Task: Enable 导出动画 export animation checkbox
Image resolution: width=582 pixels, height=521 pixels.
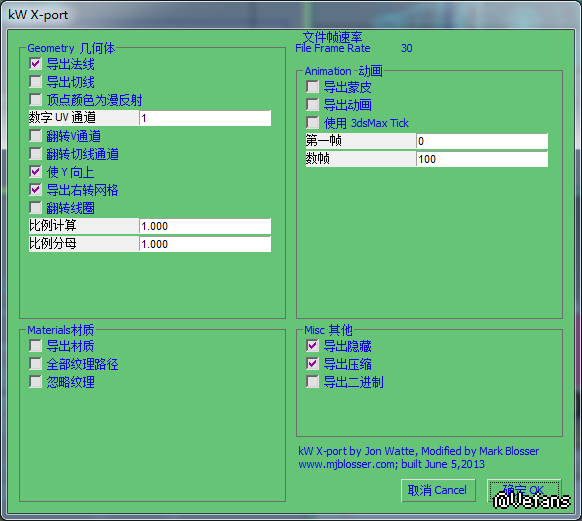Action: pos(313,105)
